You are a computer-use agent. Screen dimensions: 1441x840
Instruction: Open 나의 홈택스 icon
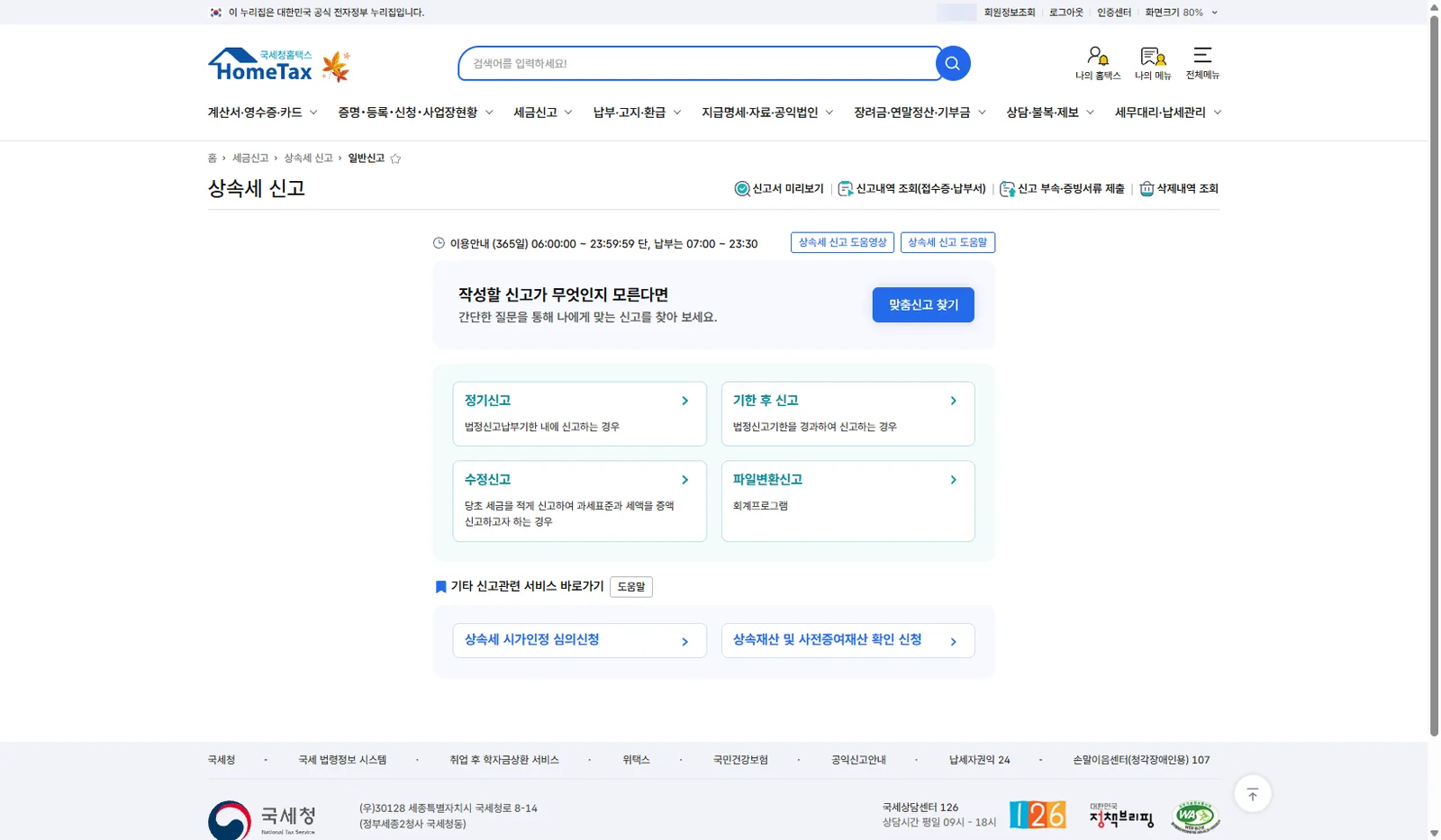(1098, 63)
